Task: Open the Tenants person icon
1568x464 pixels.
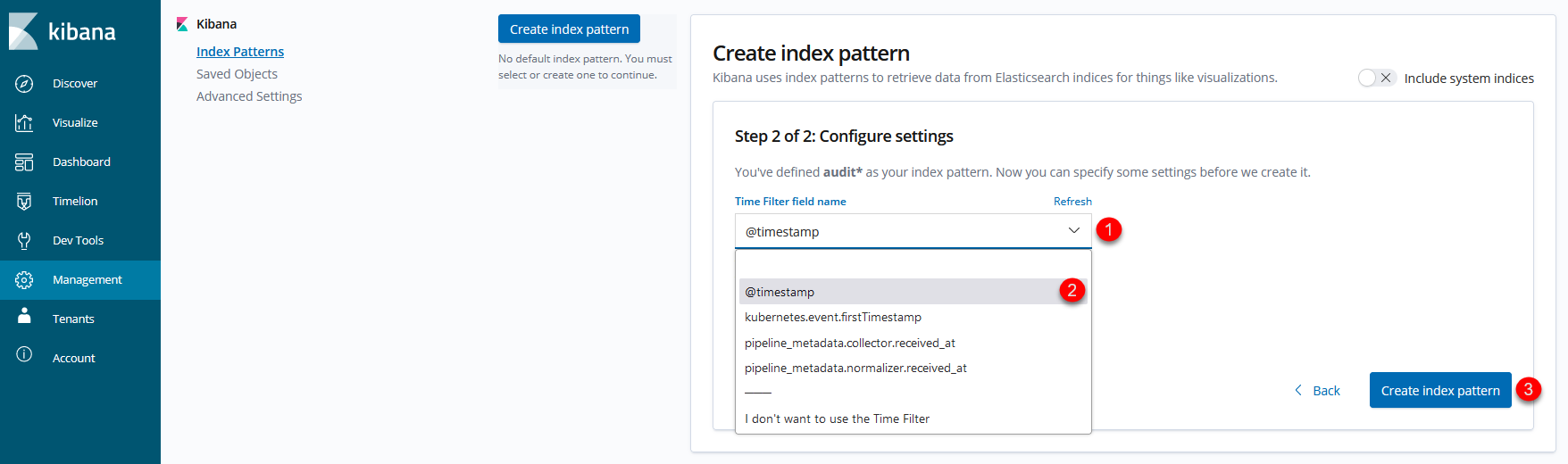Action: click(x=24, y=317)
